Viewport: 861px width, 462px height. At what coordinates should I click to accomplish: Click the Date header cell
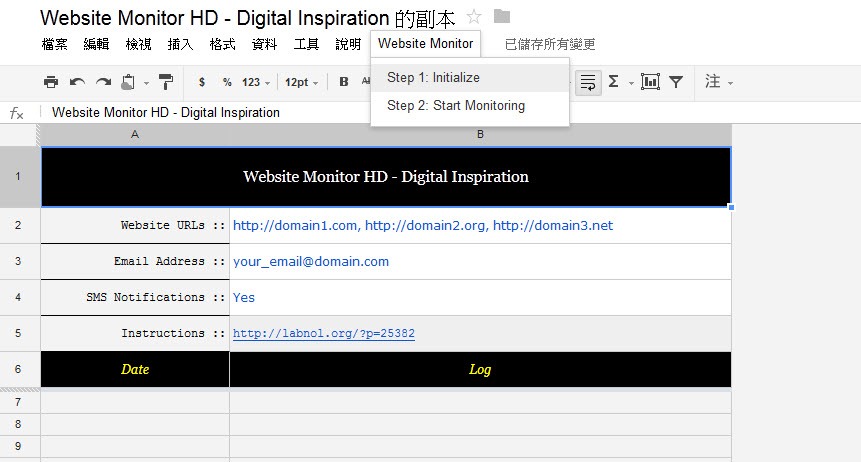click(x=135, y=369)
